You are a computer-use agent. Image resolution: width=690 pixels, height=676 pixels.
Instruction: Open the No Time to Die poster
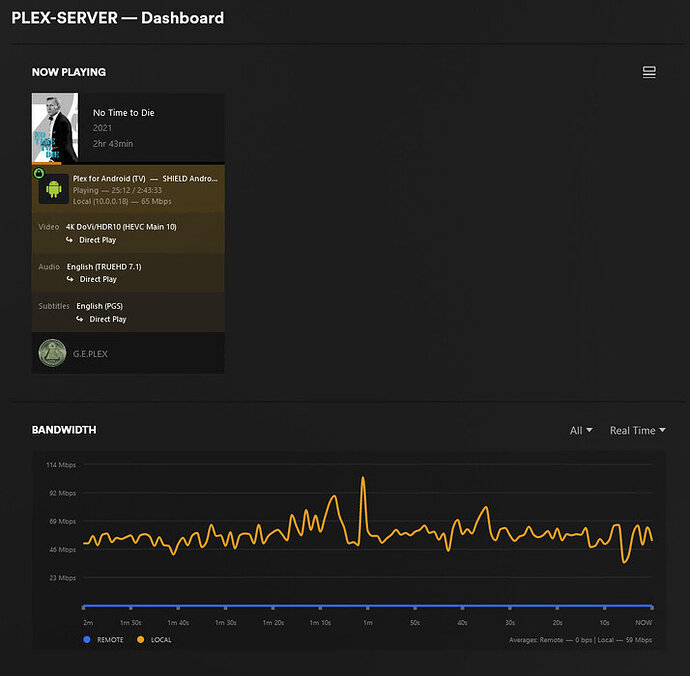point(55,128)
